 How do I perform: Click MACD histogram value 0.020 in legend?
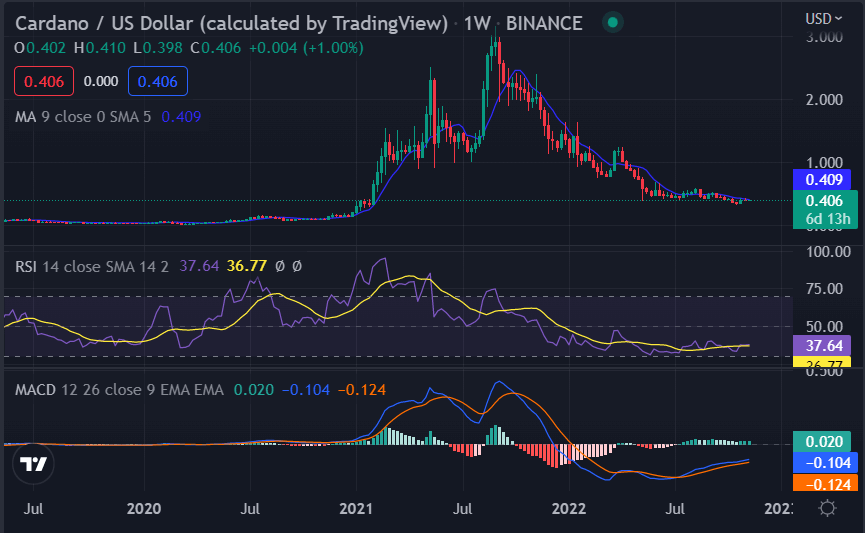click(x=254, y=390)
